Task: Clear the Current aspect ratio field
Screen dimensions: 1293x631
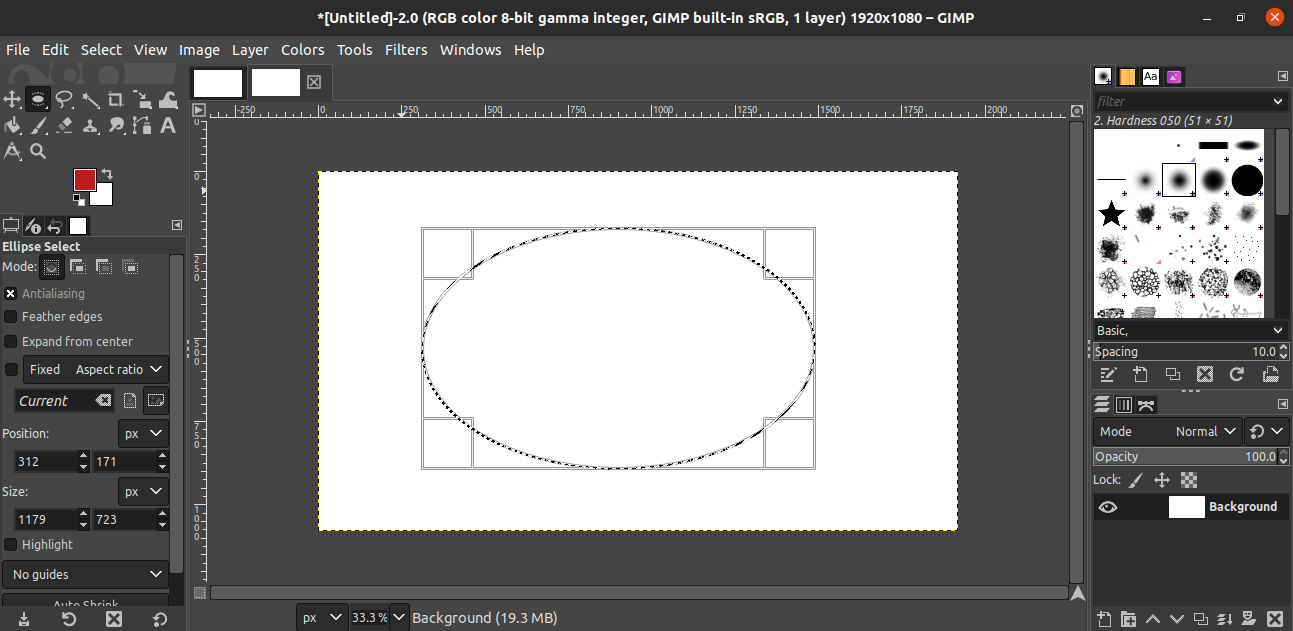Action: point(103,401)
